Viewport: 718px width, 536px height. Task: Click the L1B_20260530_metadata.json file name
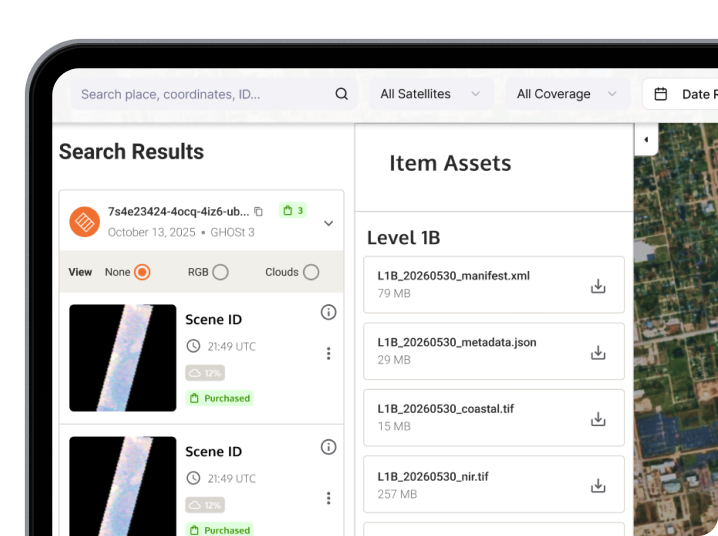pos(457,342)
